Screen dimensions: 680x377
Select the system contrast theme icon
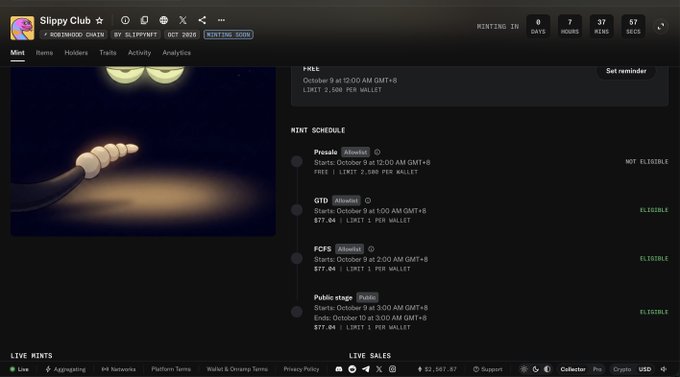547,369
